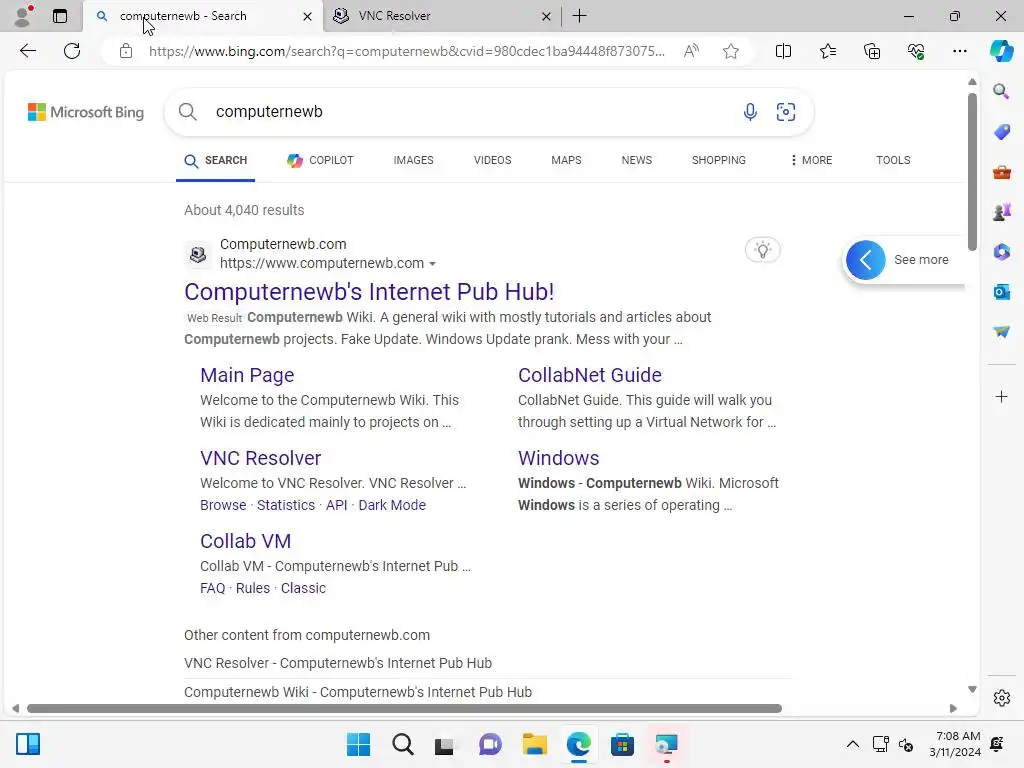Screen dimensions: 1024x768
Task: Open split screen view
Action: (x=783, y=51)
